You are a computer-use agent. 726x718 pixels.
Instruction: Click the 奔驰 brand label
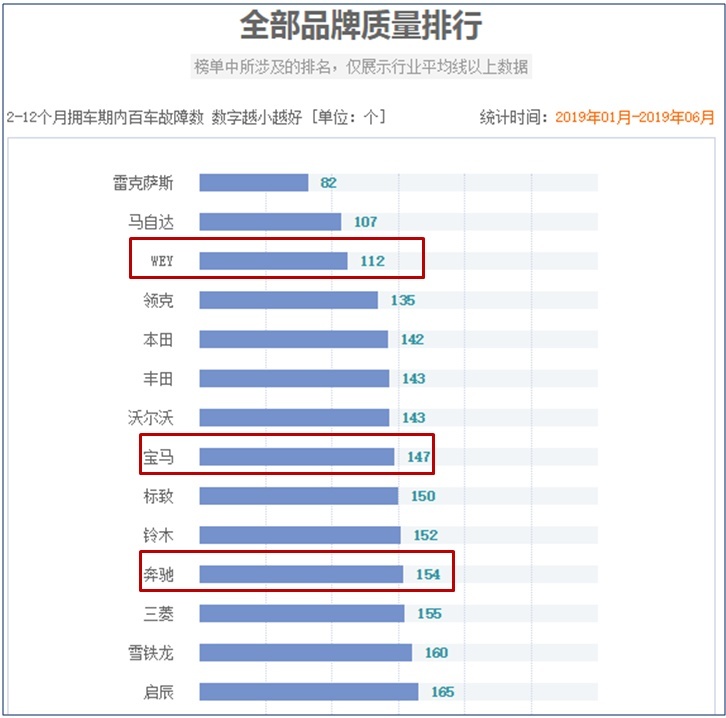[x=158, y=574]
